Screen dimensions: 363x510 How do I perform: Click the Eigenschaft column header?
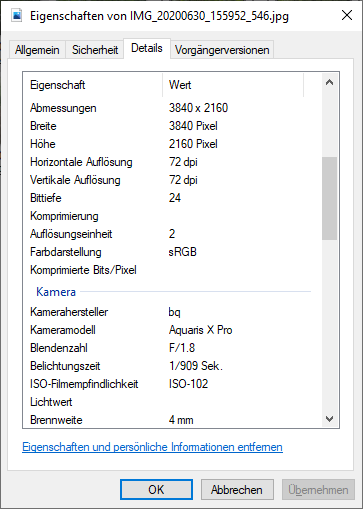[93, 85]
